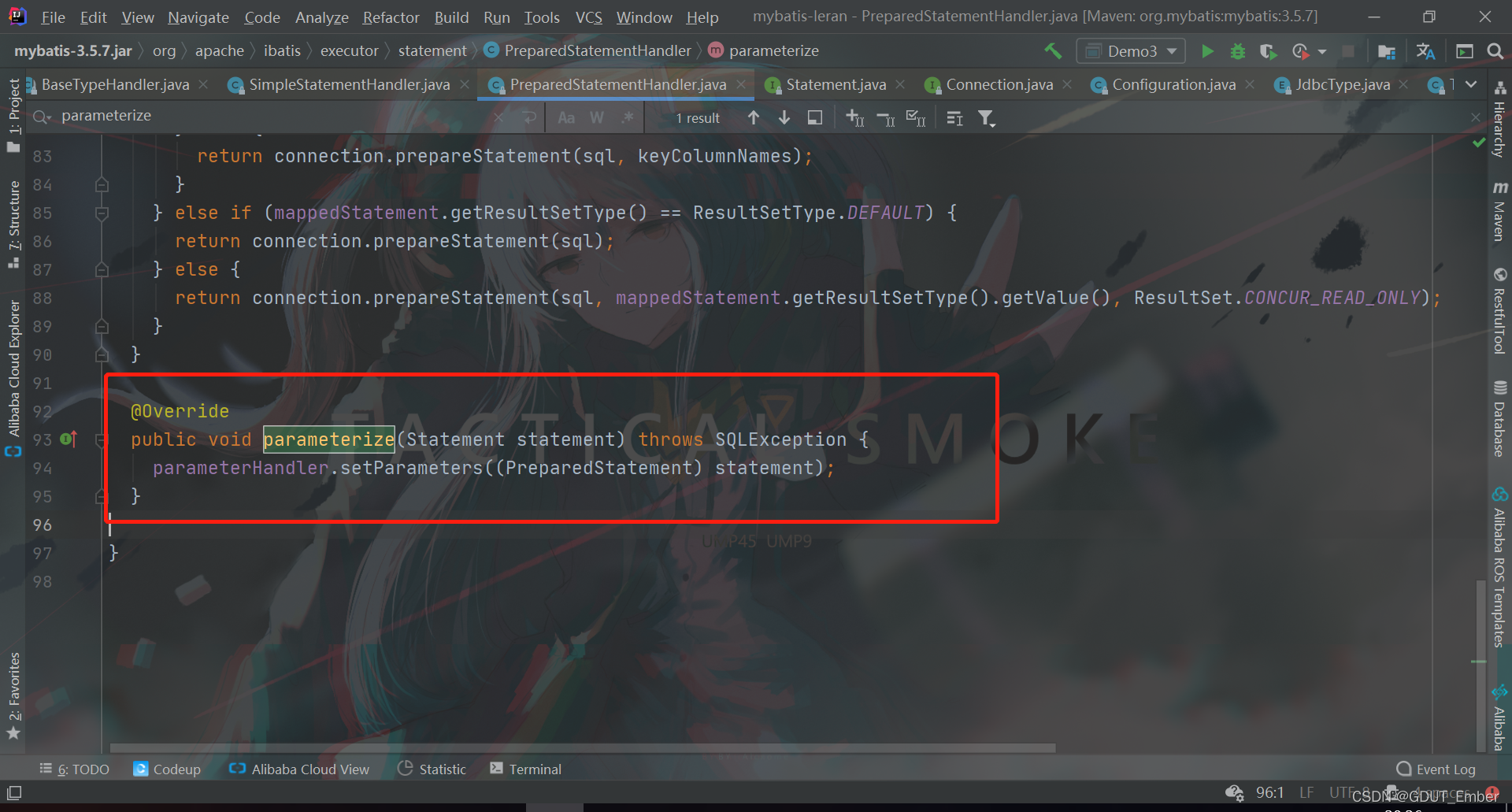Toggle Match Case (Aa) in search
Viewport: 1512px width, 812px height.
[566, 117]
